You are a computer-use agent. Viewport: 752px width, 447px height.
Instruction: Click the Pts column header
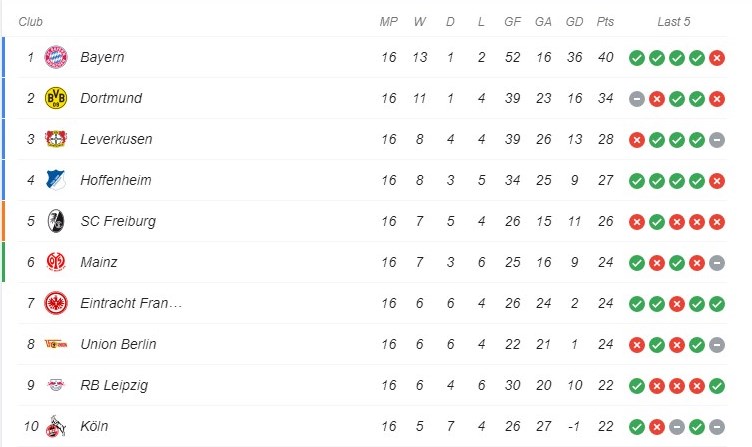605,22
